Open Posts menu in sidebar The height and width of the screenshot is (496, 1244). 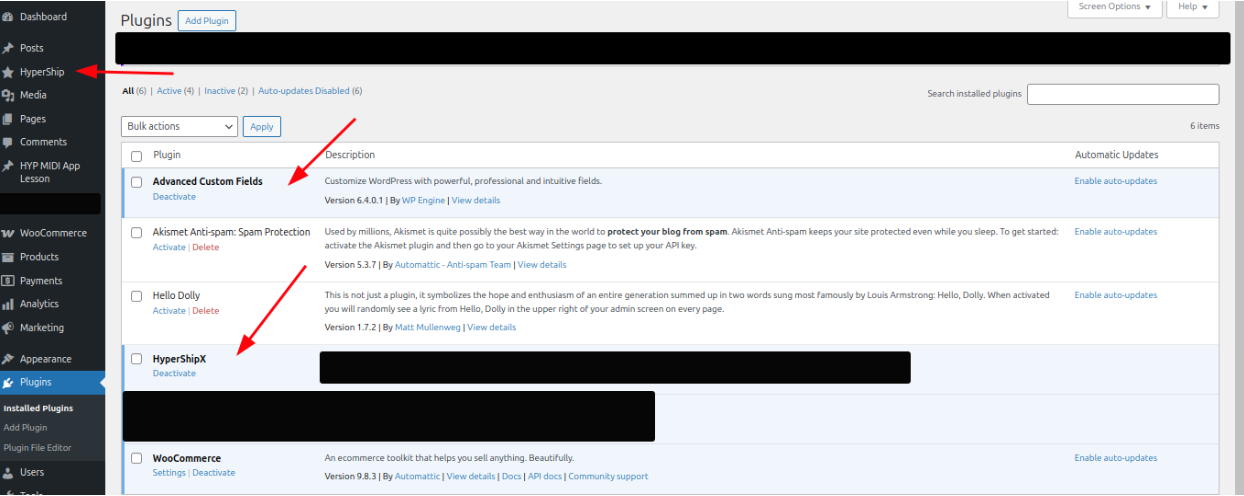[x=32, y=48]
